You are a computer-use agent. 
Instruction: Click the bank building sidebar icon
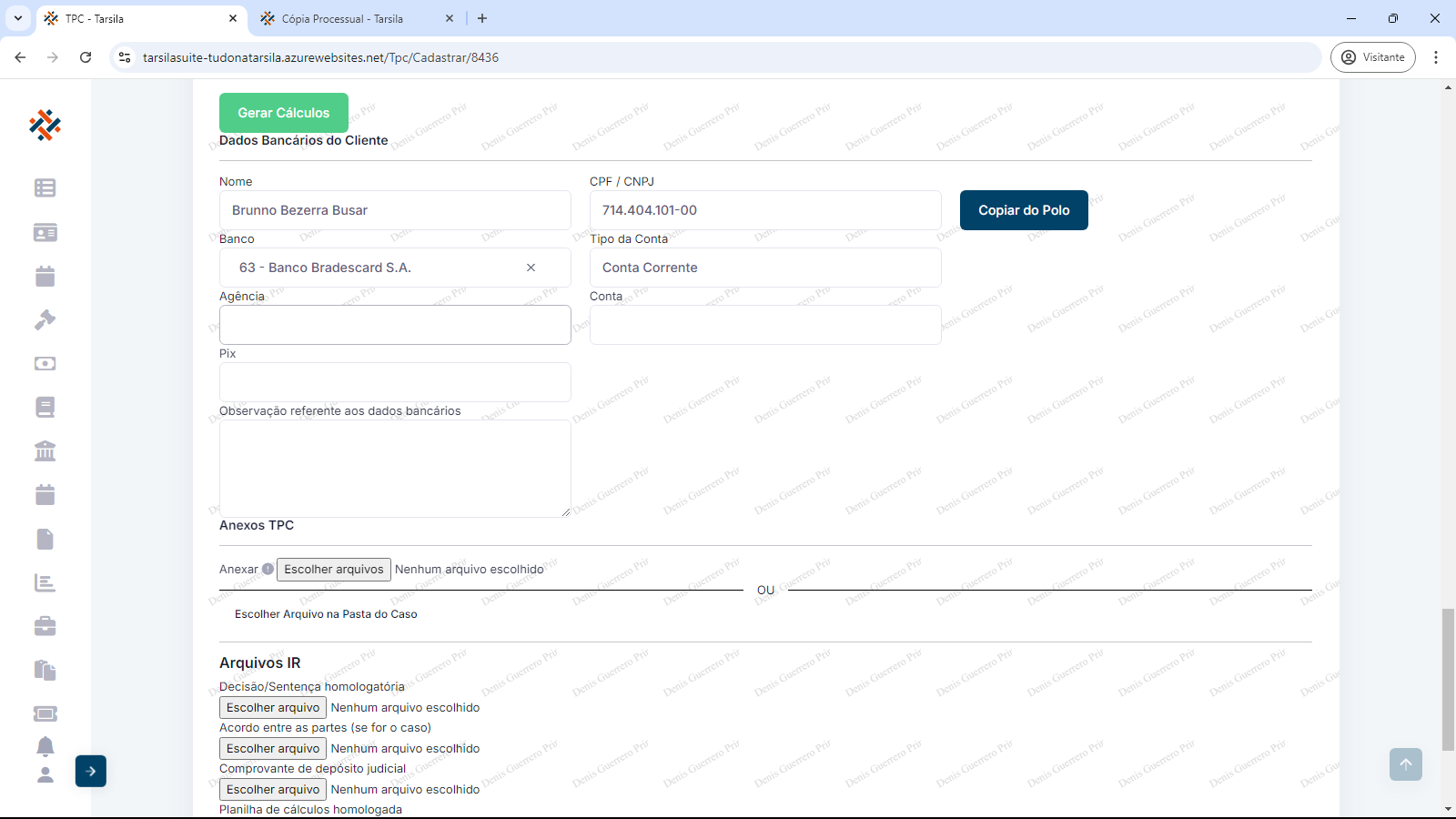click(x=45, y=450)
